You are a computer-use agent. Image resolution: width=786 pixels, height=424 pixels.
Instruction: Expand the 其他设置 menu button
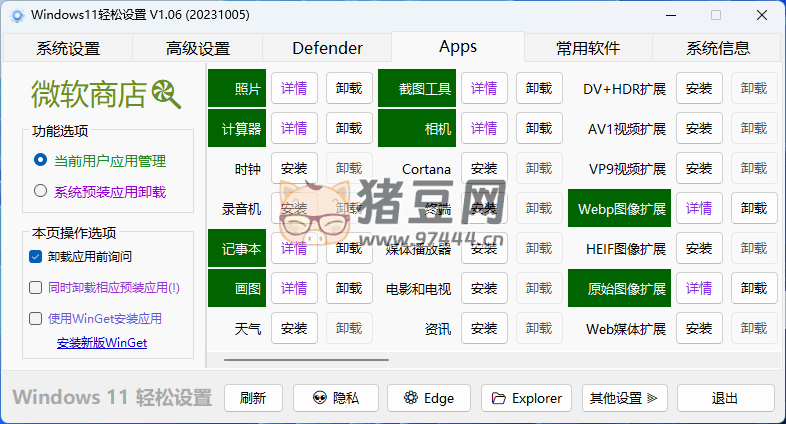click(625, 398)
